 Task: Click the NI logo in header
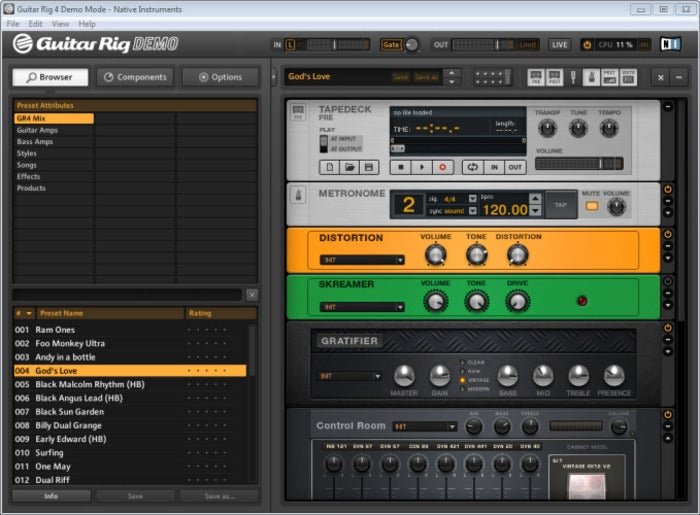click(671, 44)
